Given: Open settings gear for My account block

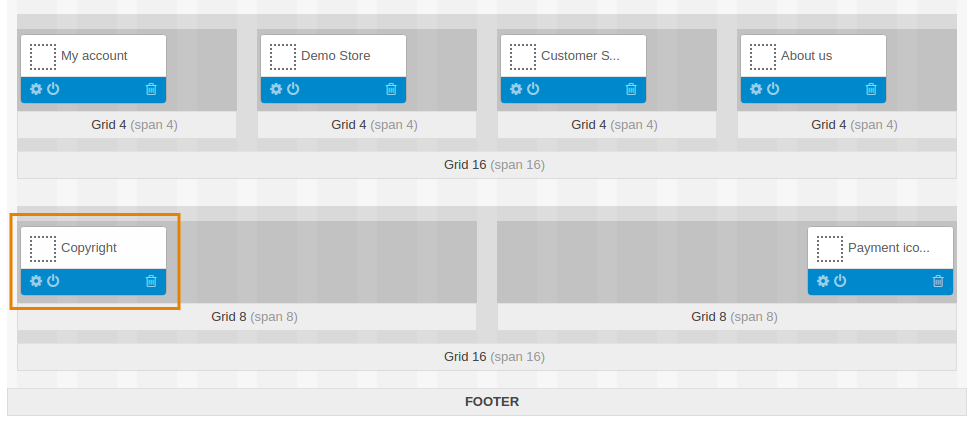Looking at the screenshot, I should 36,89.
